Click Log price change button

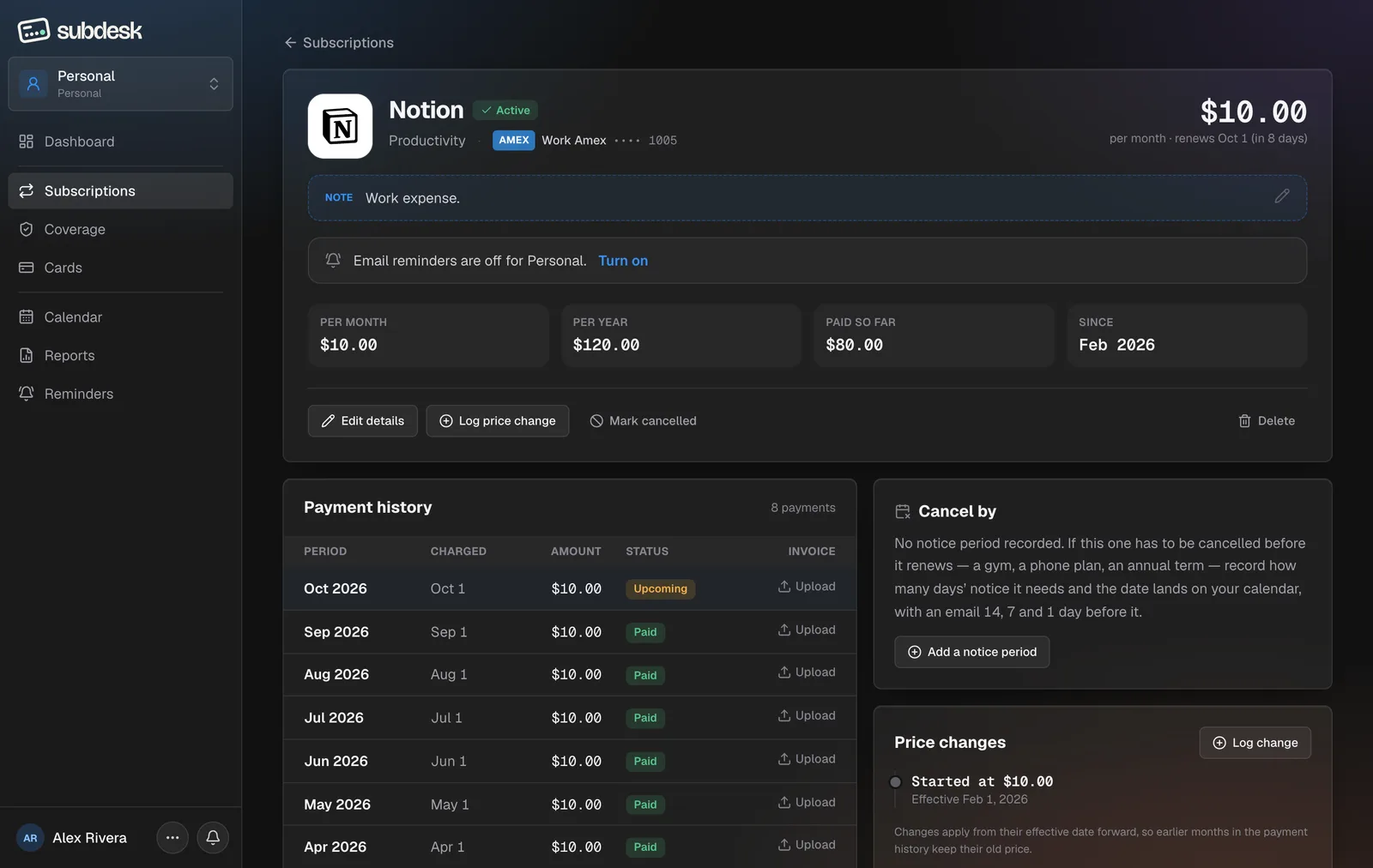[x=498, y=421]
